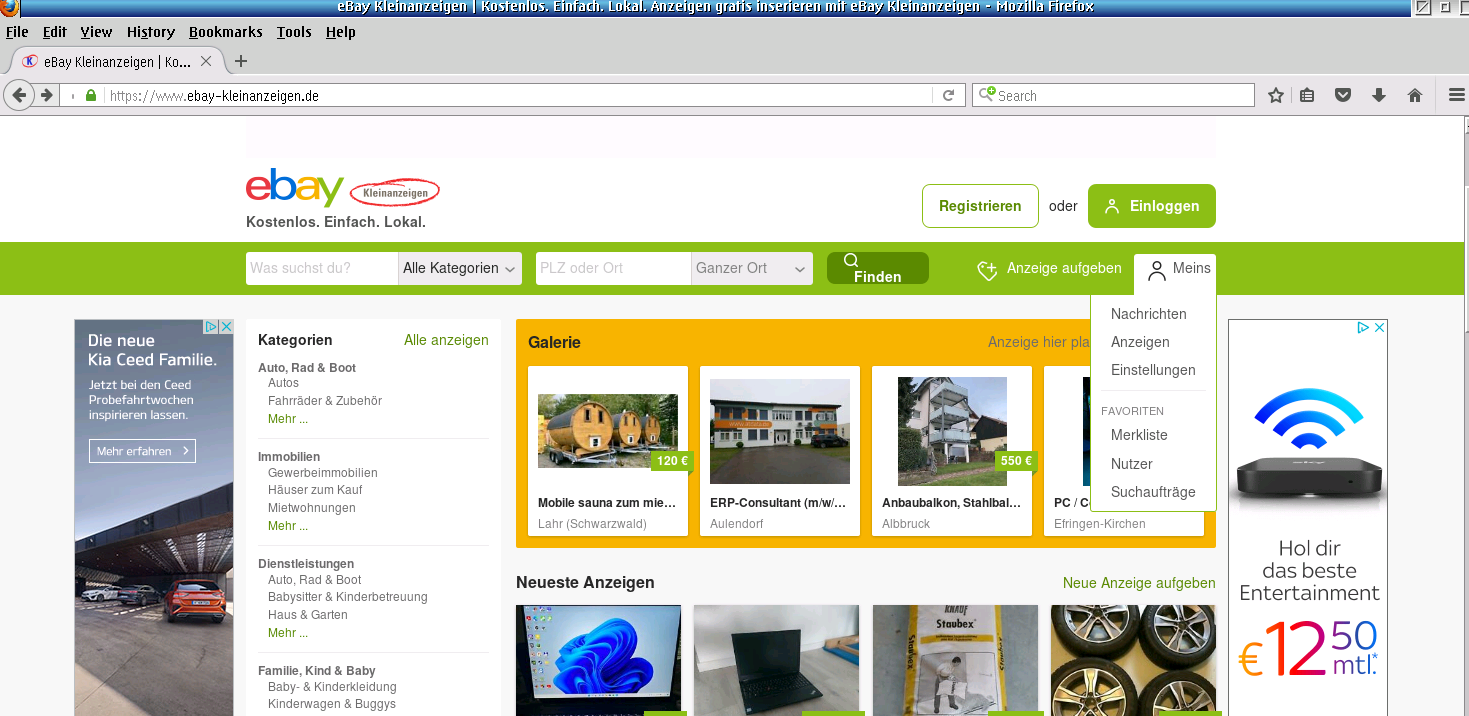The width and height of the screenshot is (1469, 716).
Task: Open the downloads arrow icon
Action: point(1379,96)
